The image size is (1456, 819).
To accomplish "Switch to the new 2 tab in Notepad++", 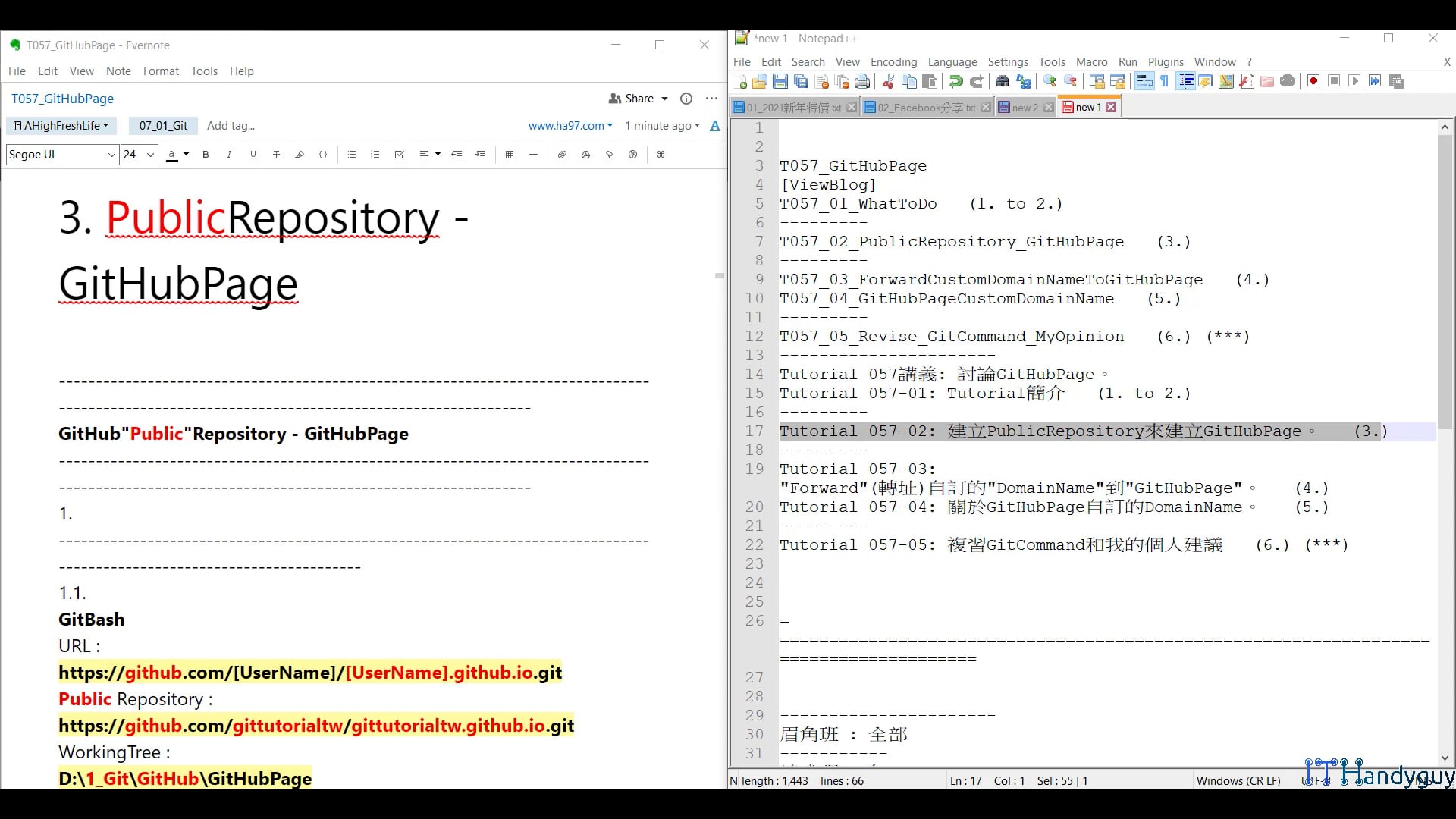I will point(1022,107).
